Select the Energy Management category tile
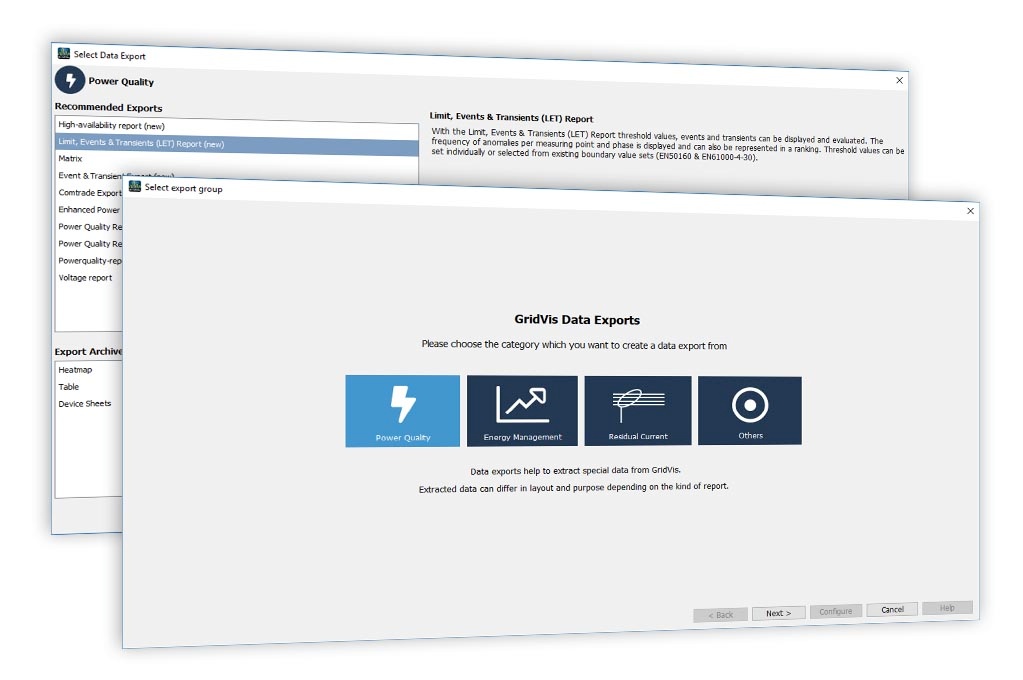The width and height of the screenshot is (1023, 680). click(522, 410)
